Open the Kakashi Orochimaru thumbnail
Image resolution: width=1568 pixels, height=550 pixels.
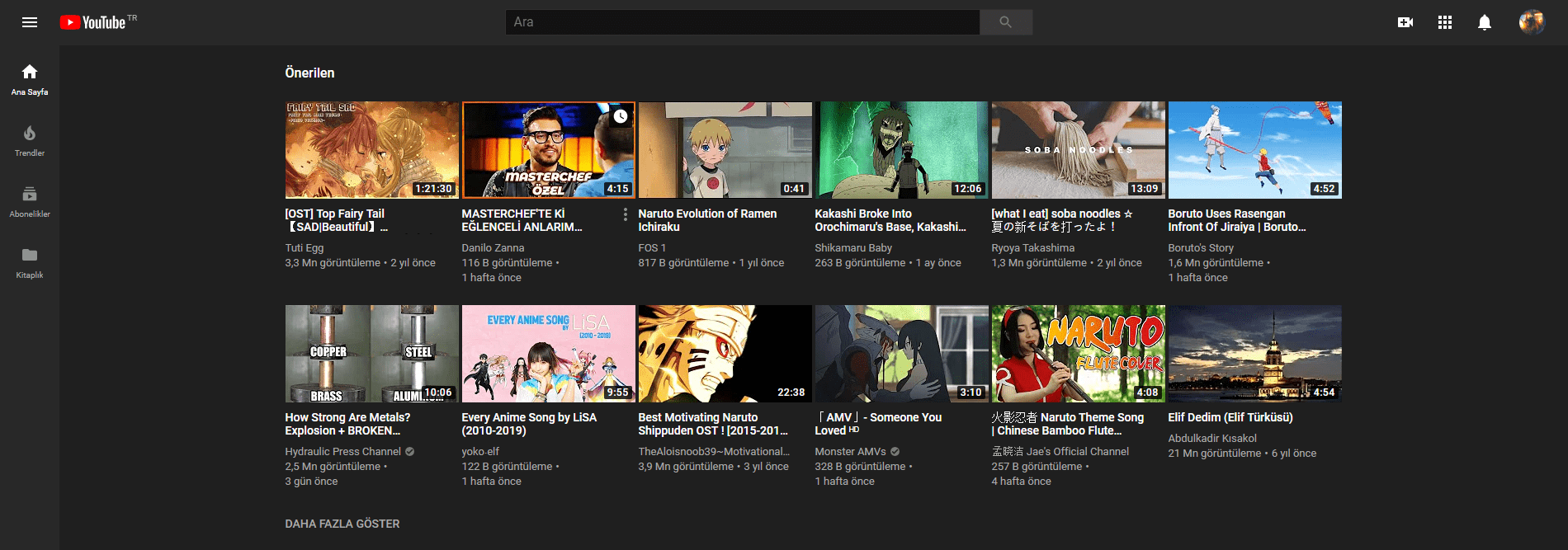click(901, 150)
